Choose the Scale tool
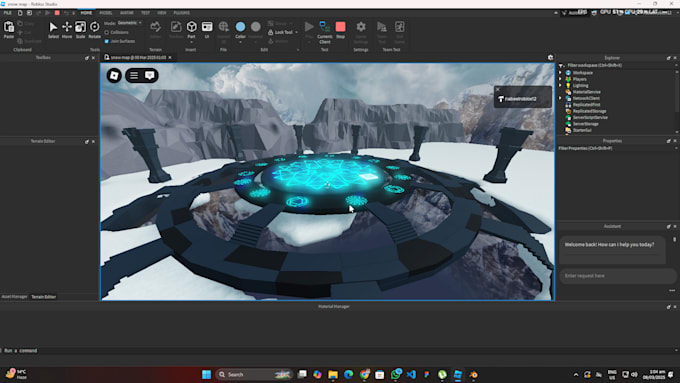Viewport: 680px width, 383px height. (x=80, y=30)
